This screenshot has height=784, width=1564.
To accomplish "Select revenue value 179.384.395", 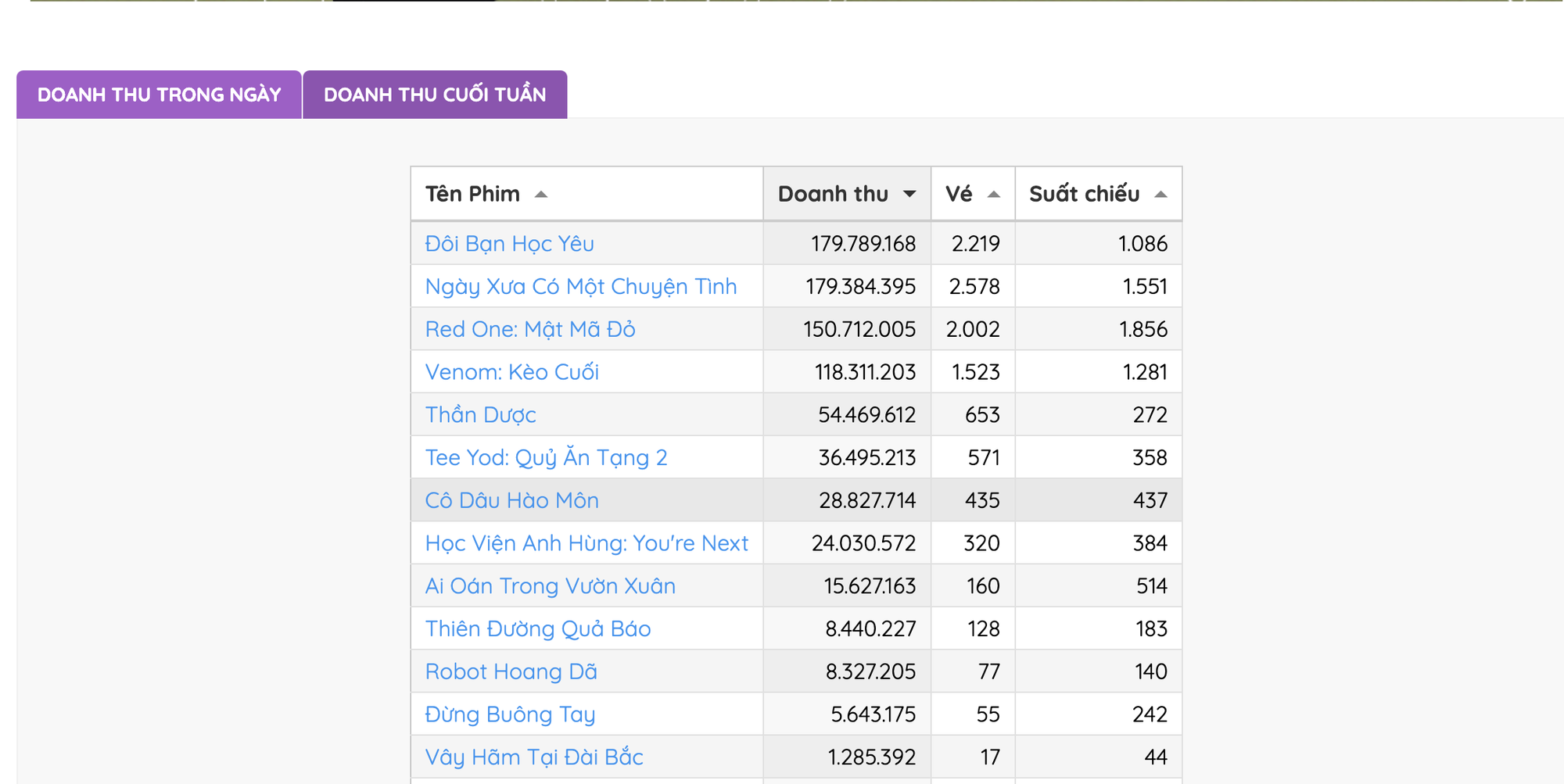I will [861, 287].
